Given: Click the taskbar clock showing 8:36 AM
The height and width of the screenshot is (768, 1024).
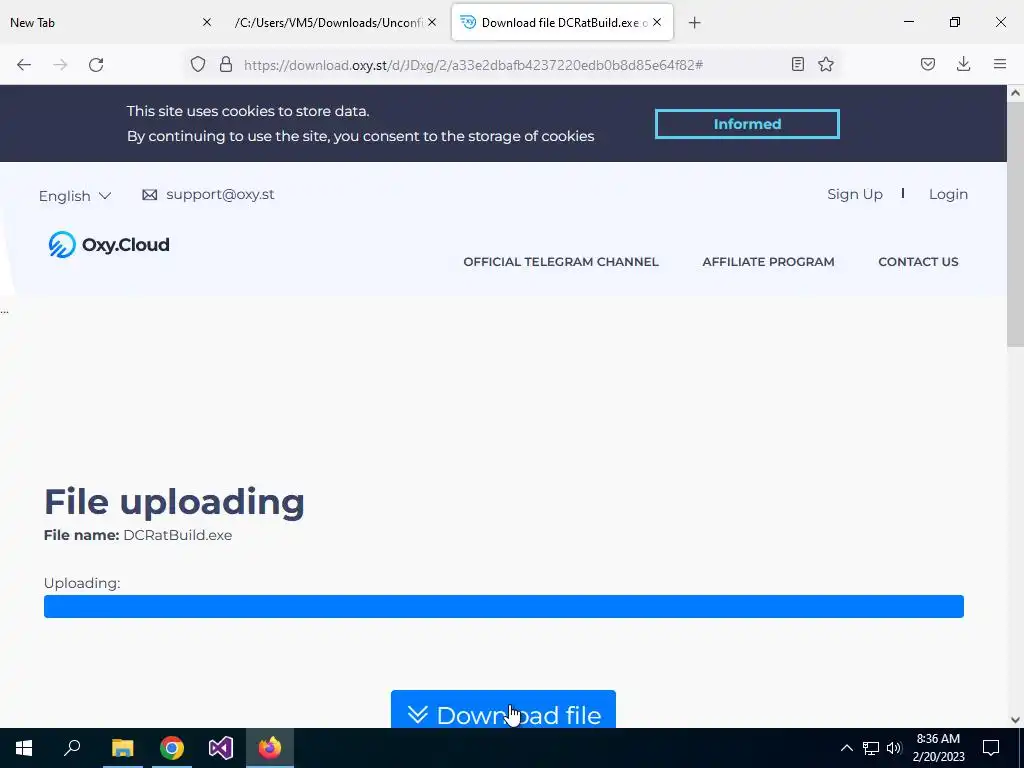Looking at the screenshot, I should [x=938, y=748].
